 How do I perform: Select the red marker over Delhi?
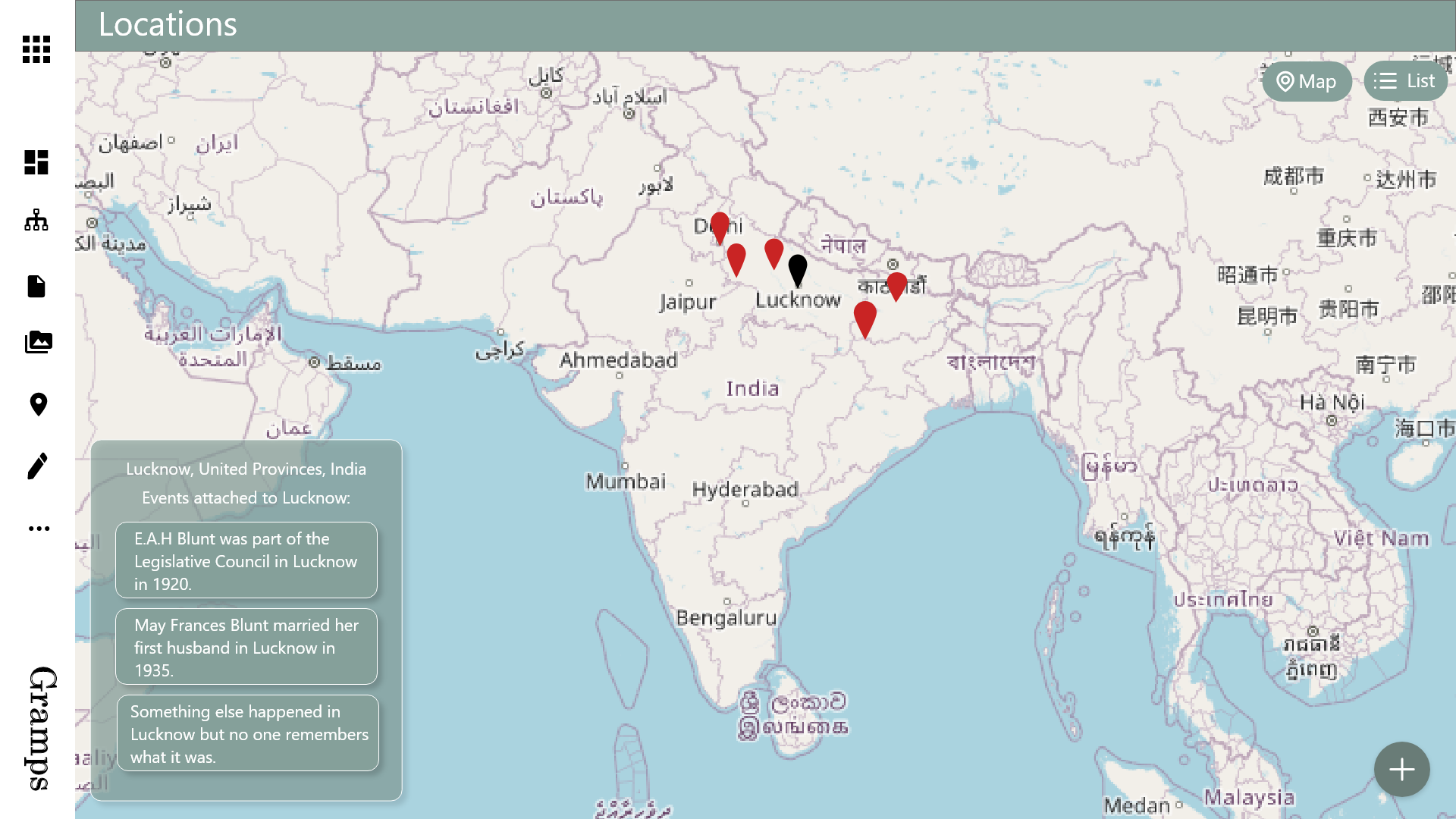[x=720, y=227]
